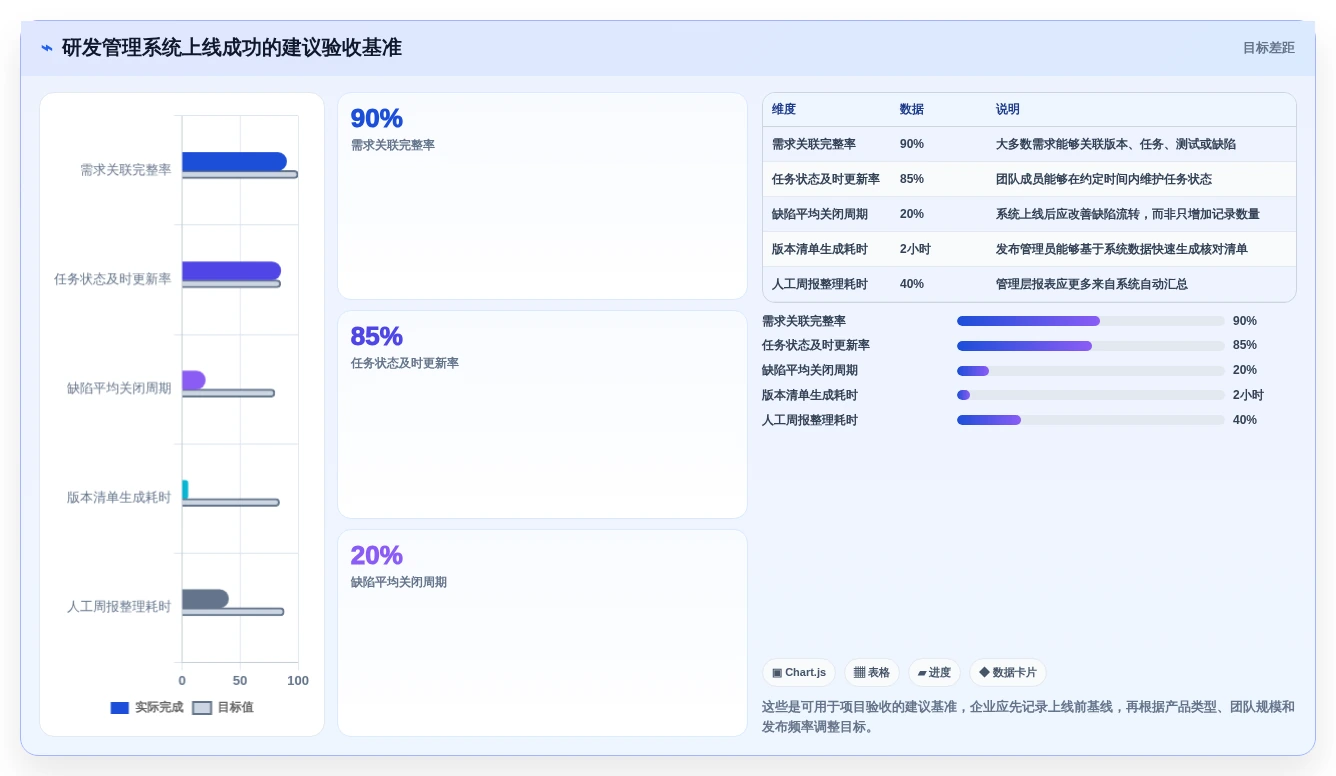Screen dimensions: 1336x776
Task: Click the 人工周报整理耗时 progress bar
Action: point(1090,420)
